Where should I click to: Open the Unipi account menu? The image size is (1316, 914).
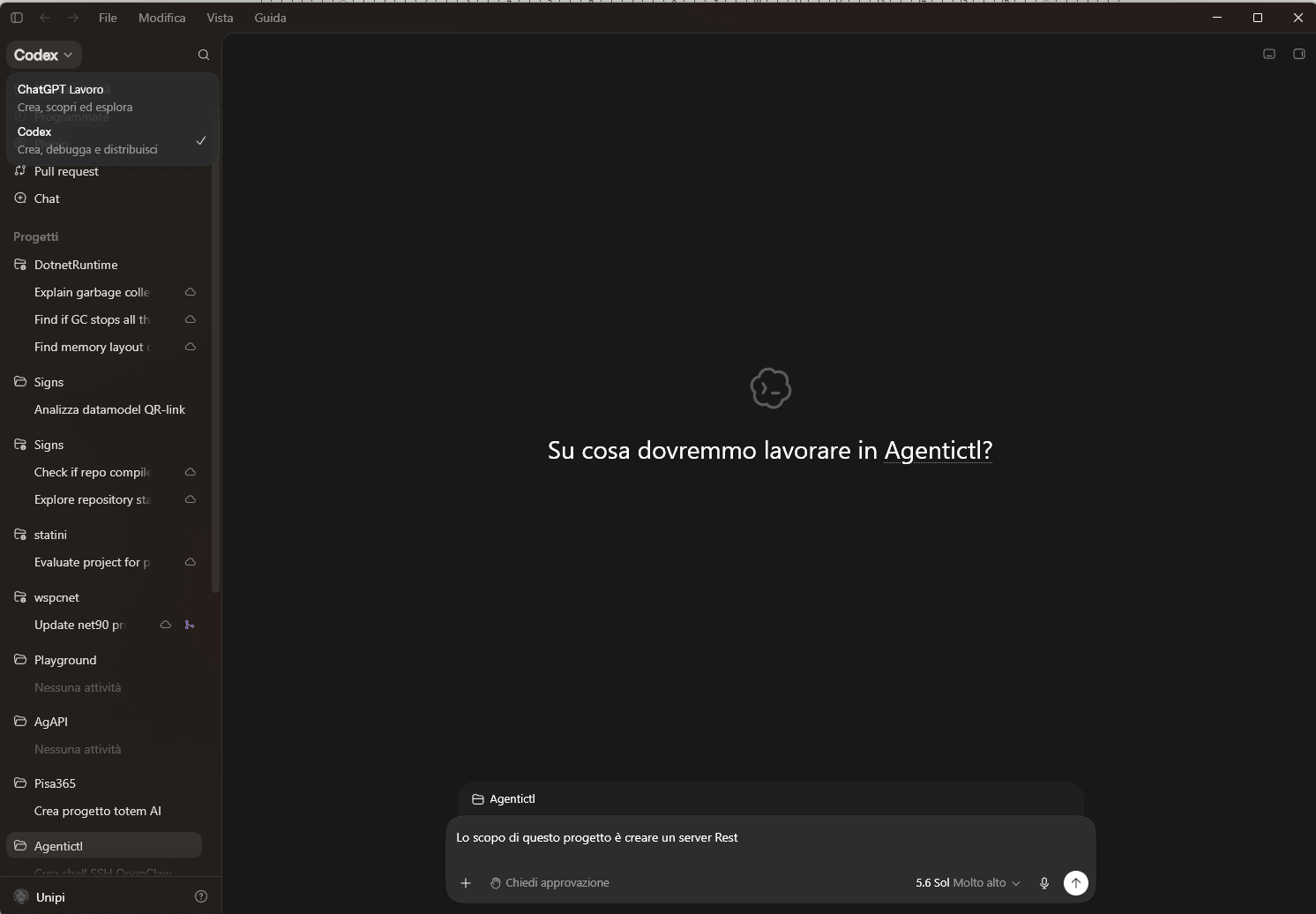41,897
